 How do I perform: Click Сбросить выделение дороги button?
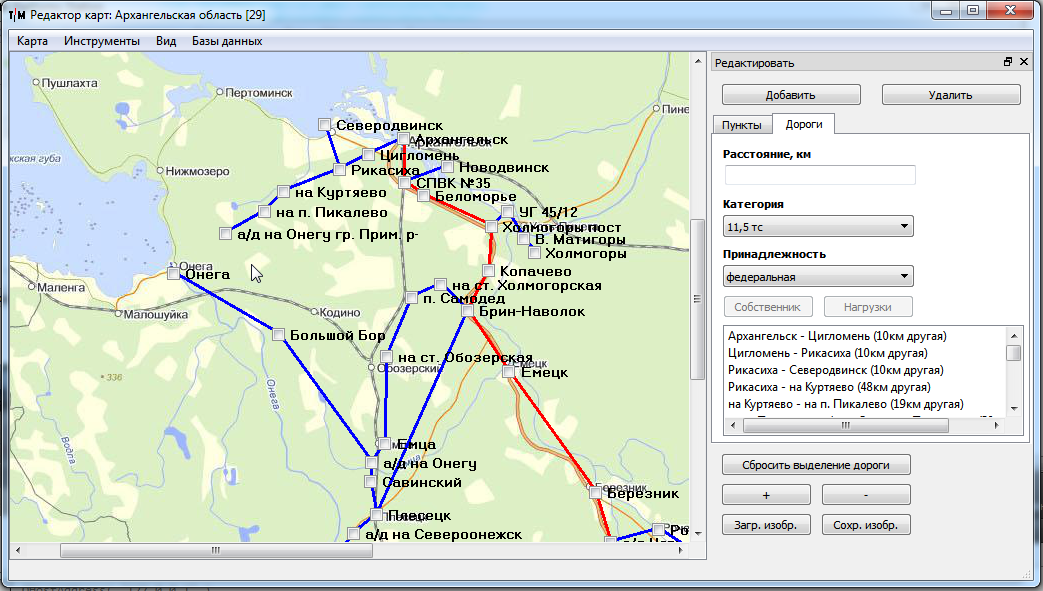click(x=816, y=465)
